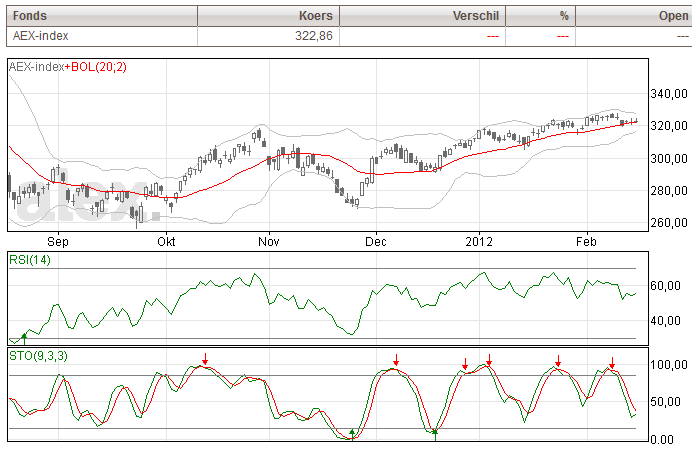Click the 322,86 price value

point(314,36)
